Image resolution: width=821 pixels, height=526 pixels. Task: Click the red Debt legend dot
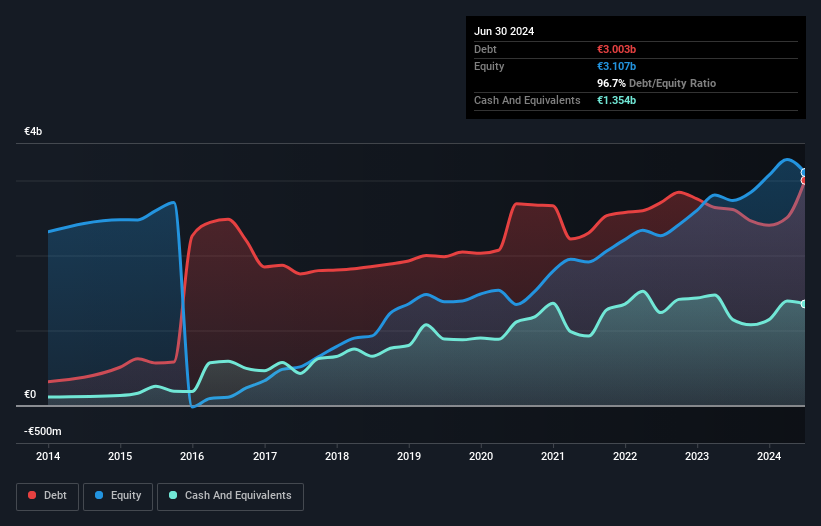[x=32, y=495]
